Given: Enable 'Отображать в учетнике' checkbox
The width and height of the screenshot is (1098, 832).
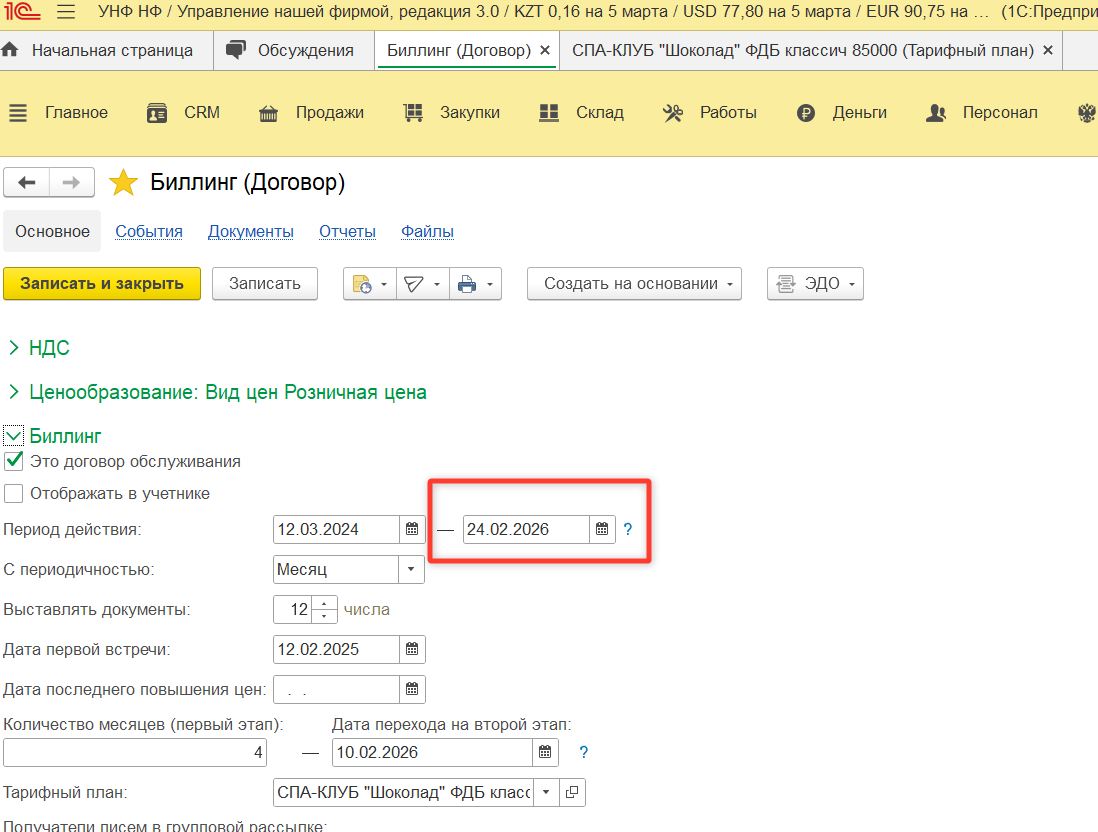Looking at the screenshot, I should pos(14,494).
